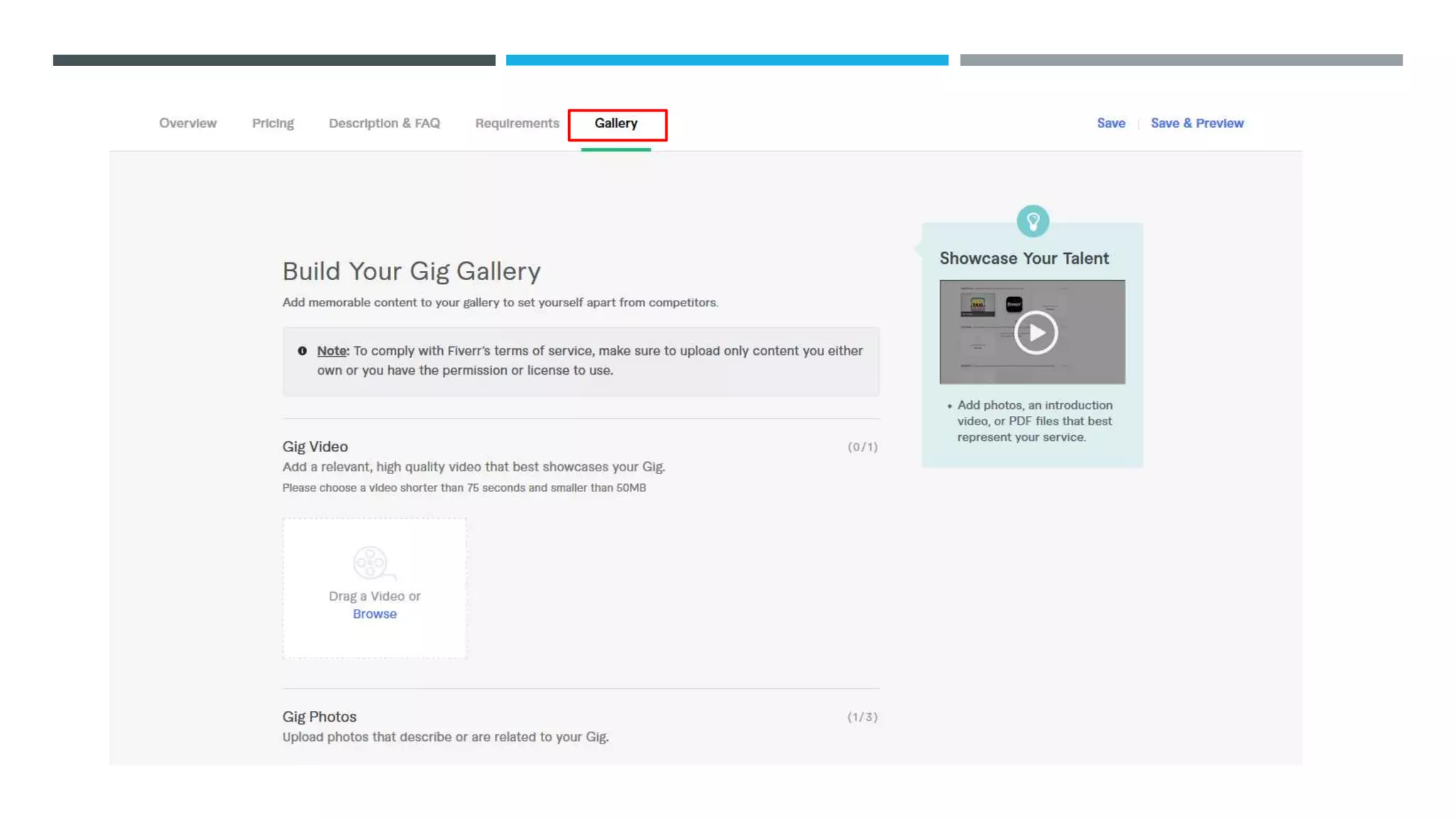Click the film reel video icon
This screenshot has height=819, width=1456.
click(x=371, y=563)
